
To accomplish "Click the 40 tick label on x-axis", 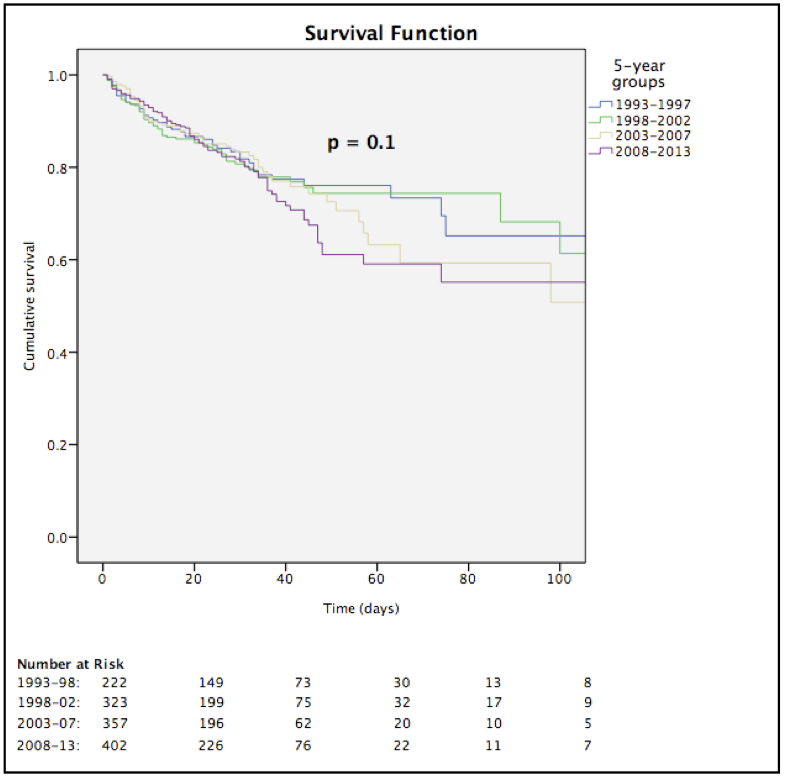I will click(285, 580).
